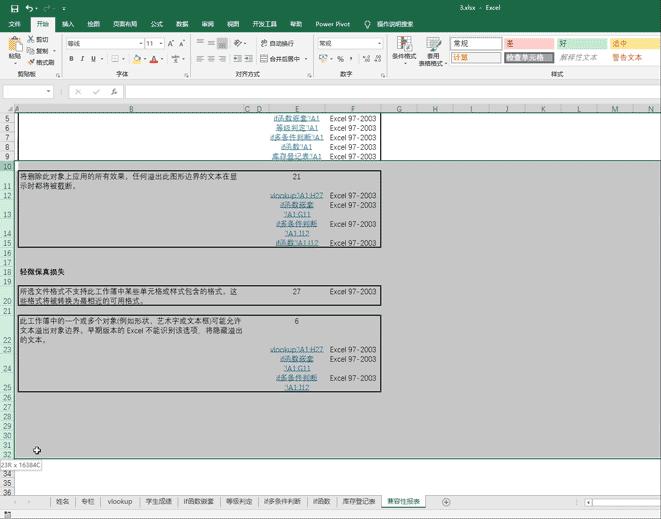Open the Name Box dropdown

[48, 92]
